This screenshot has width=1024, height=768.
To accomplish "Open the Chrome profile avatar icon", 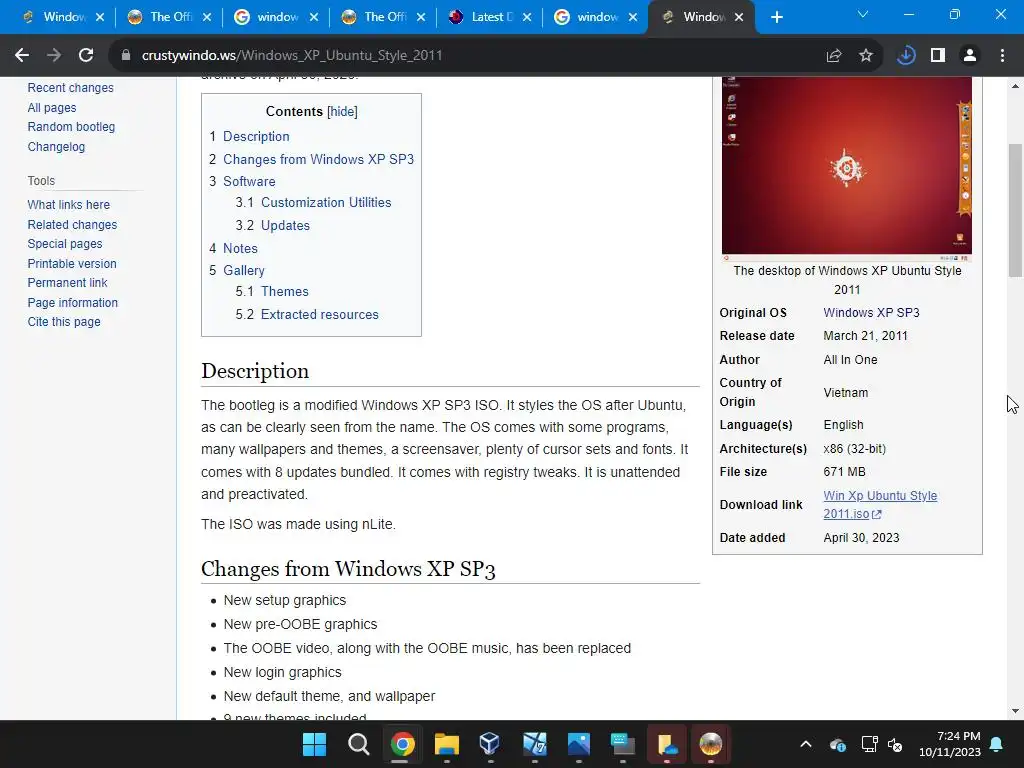I will [970, 56].
